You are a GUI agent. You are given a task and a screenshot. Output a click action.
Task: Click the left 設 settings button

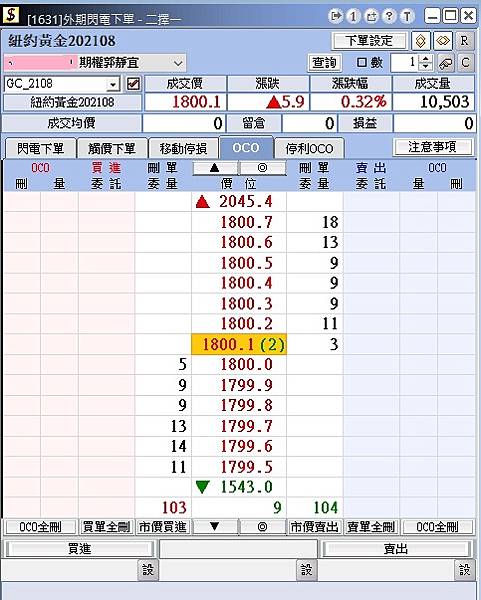click(148, 570)
